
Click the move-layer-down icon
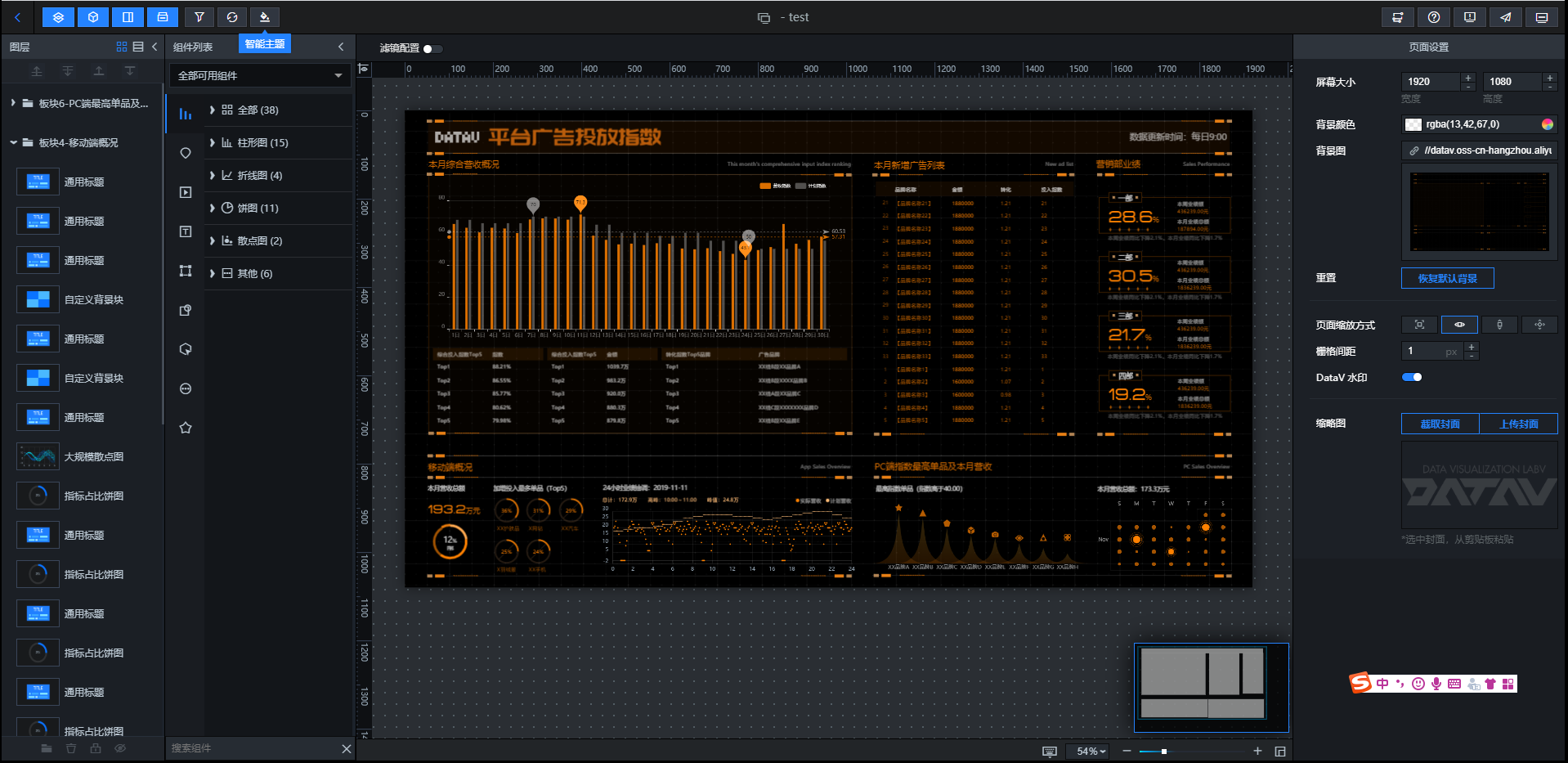(x=130, y=71)
